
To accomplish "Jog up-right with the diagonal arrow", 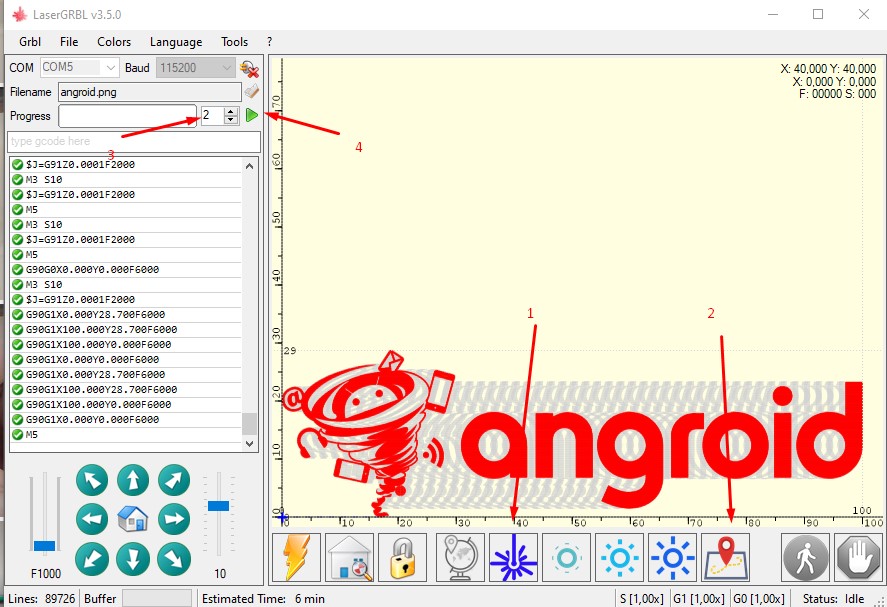I will pyautogui.click(x=174, y=480).
